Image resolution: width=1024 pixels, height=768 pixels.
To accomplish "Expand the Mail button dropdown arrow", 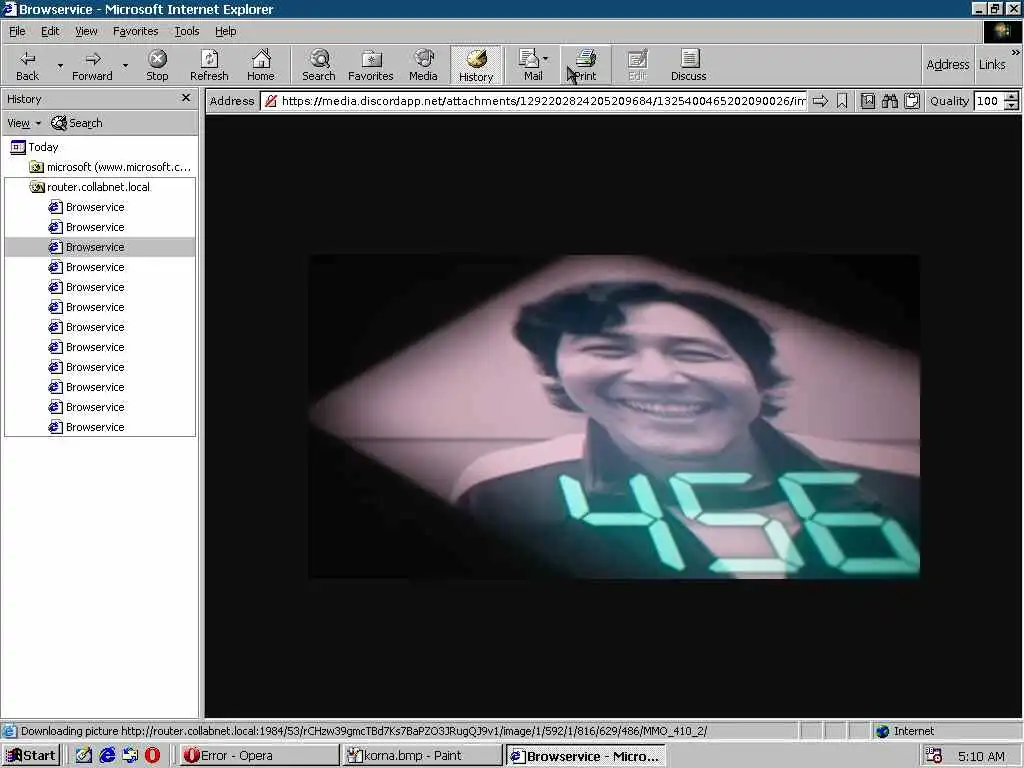I will [545, 59].
